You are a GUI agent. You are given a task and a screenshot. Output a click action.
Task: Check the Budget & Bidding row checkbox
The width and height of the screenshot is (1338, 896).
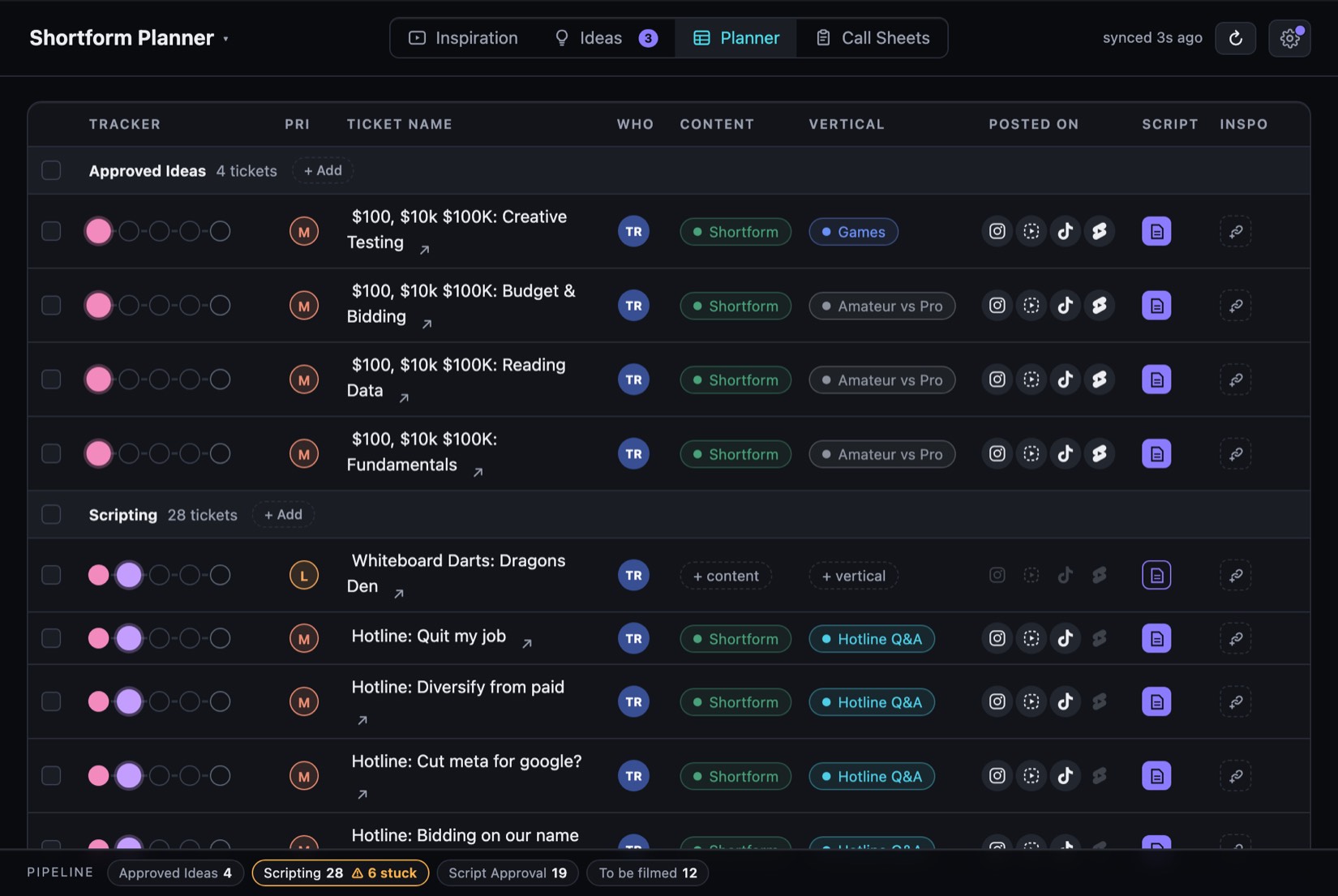(x=51, y=306)
